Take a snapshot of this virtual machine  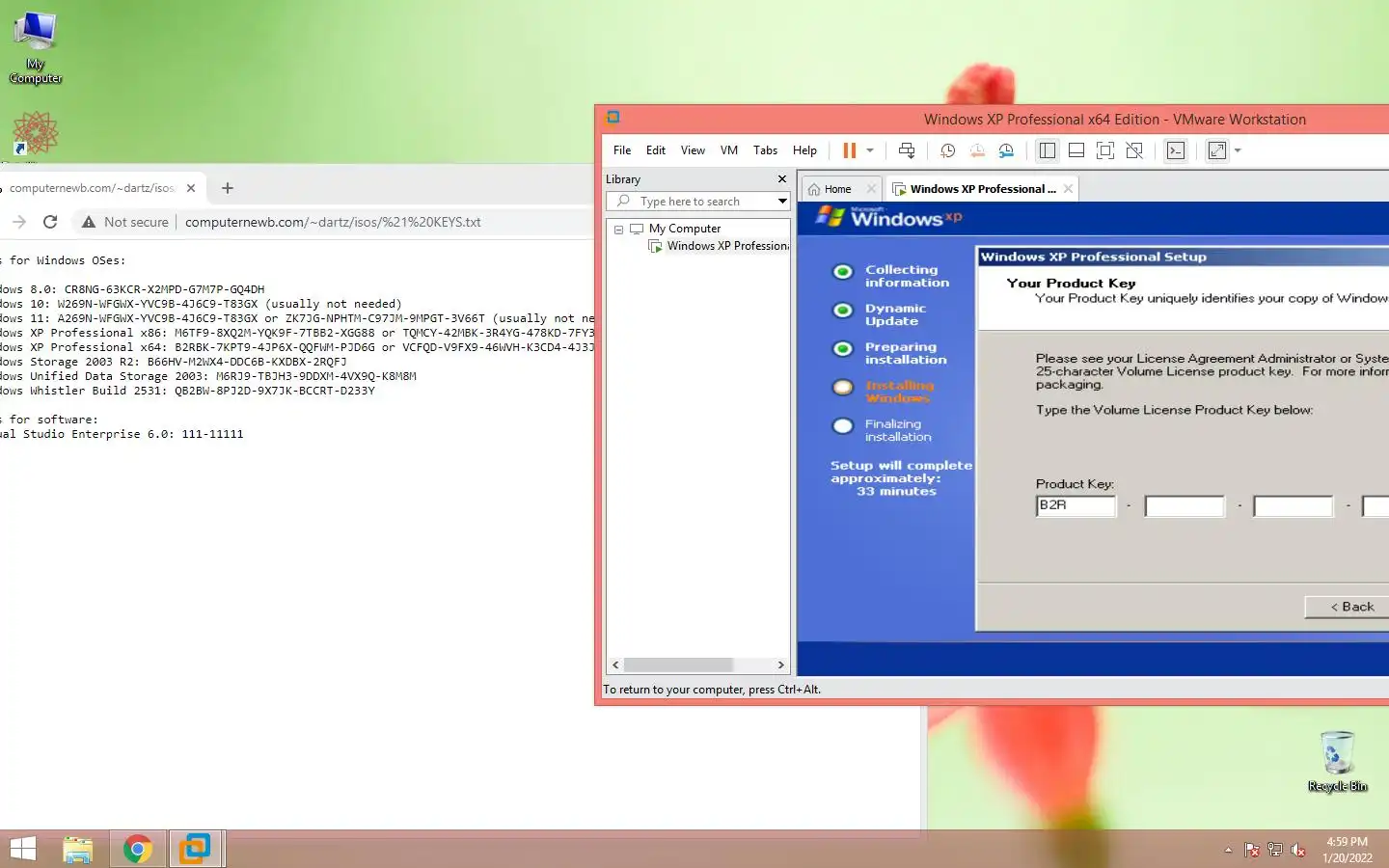(x=947, y=150)
